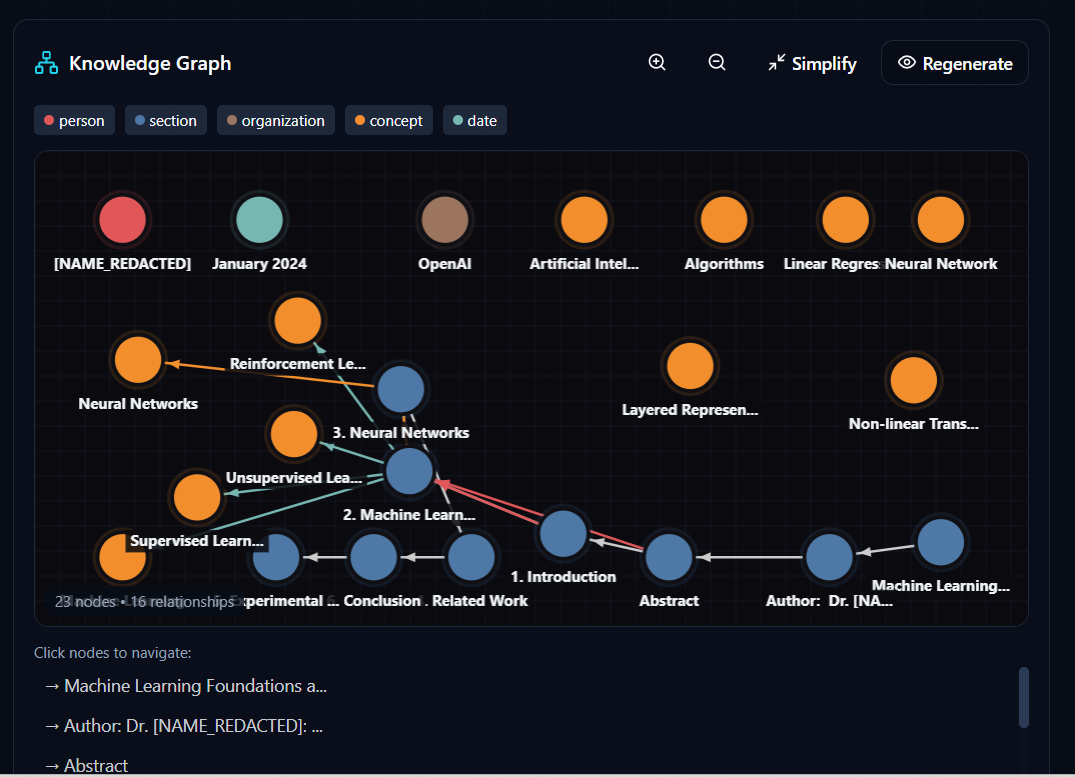Toggle the concept legend filter
Screen dimensions: 1075x777
pos(389,120)
